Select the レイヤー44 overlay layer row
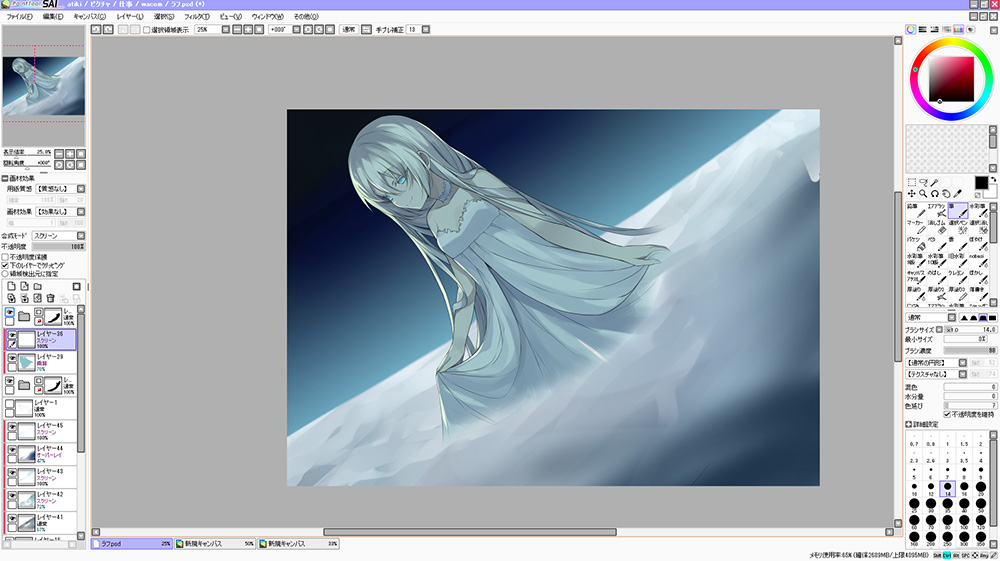 click(x=41, y=454)
